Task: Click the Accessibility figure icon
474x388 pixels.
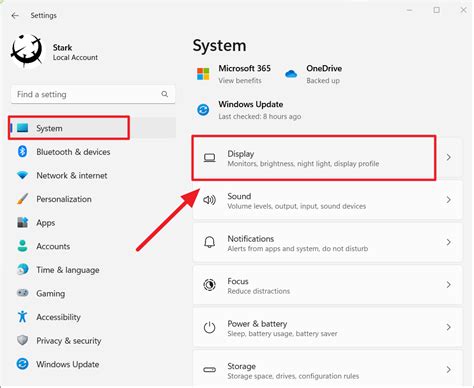Action: [x=22, y=317]
